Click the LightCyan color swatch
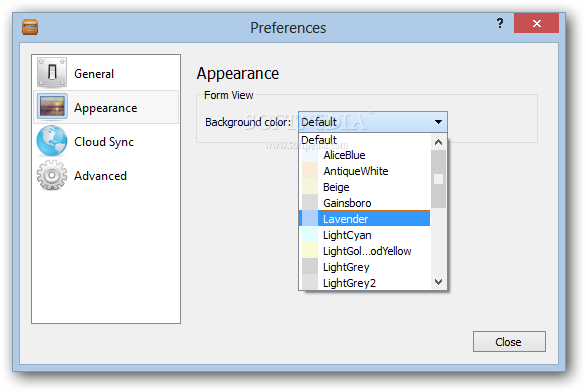 [x=310, y=235]
